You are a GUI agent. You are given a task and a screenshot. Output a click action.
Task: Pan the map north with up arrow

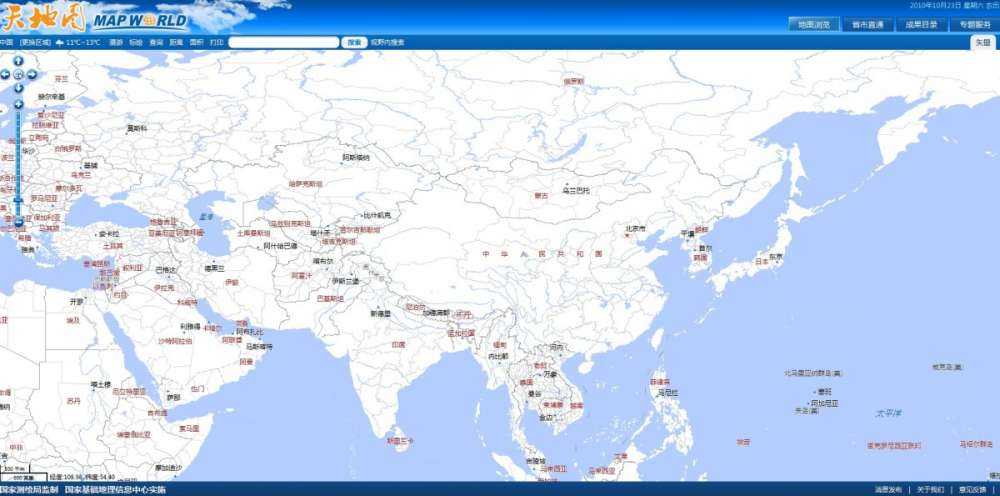click(18, 60)
